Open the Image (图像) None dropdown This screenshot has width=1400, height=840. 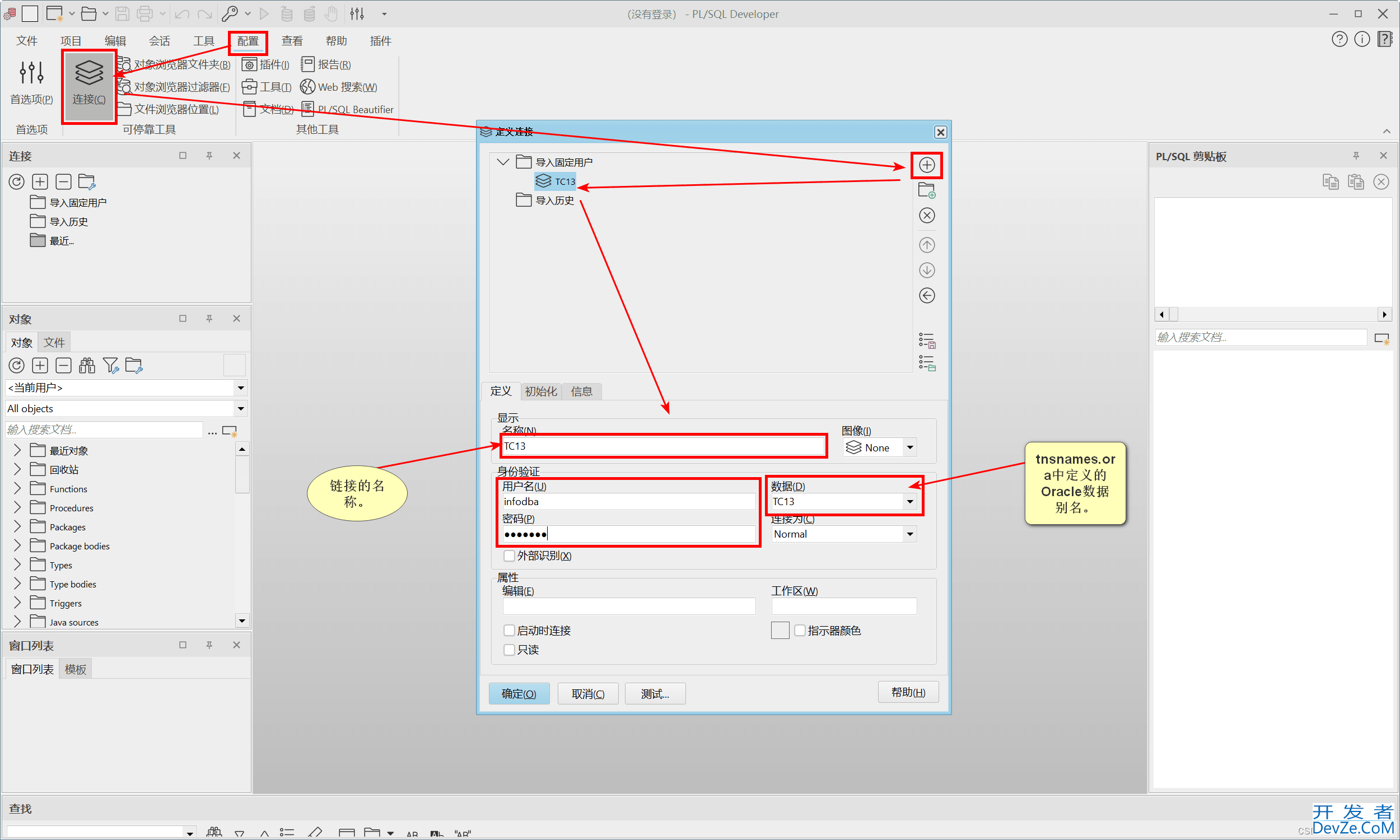(x=909, y=448)
